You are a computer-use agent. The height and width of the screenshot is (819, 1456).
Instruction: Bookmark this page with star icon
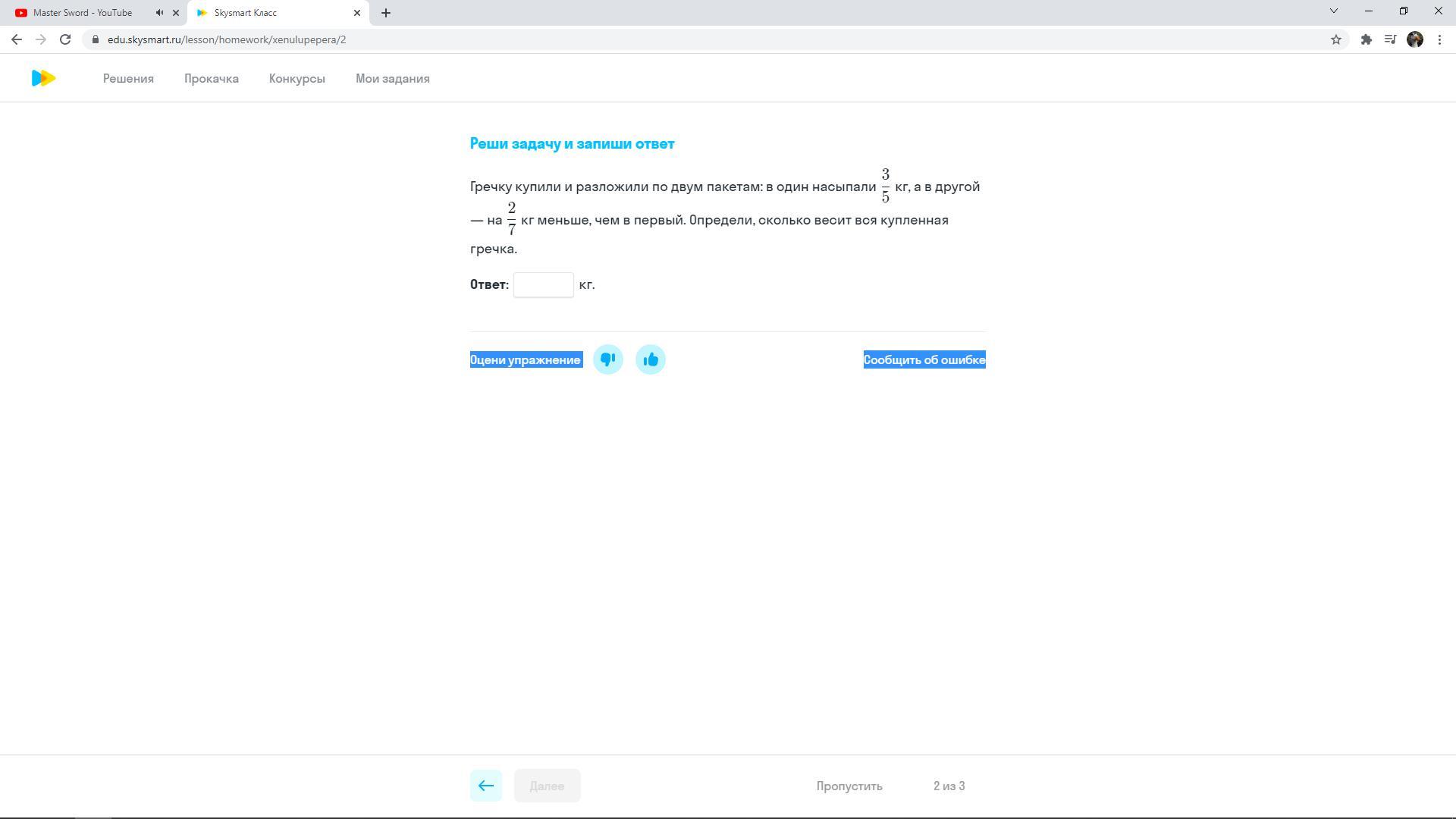(1335, 39)
